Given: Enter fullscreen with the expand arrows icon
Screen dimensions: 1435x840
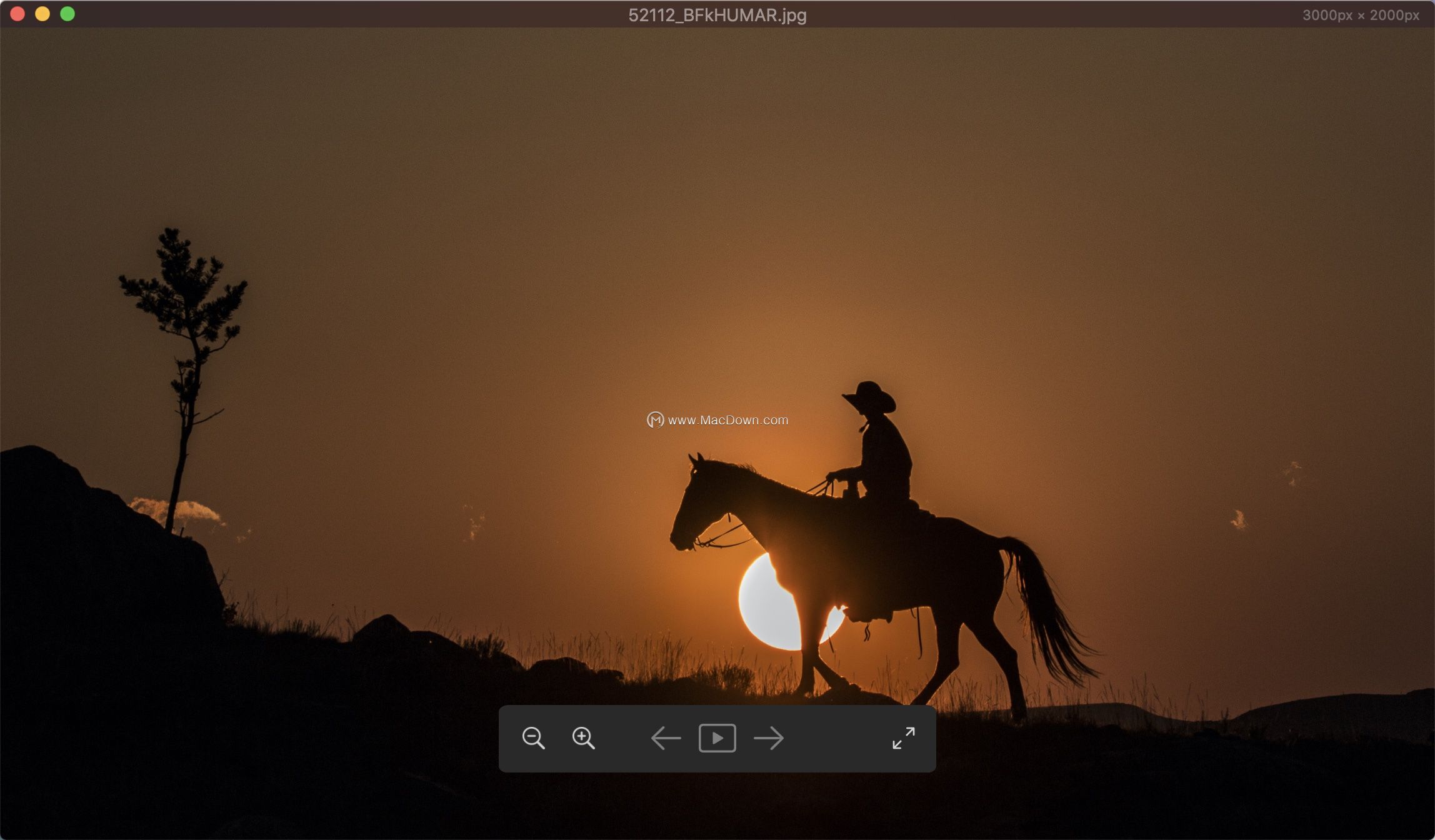Looking at the screenshot, I should [x=903, y=738].
